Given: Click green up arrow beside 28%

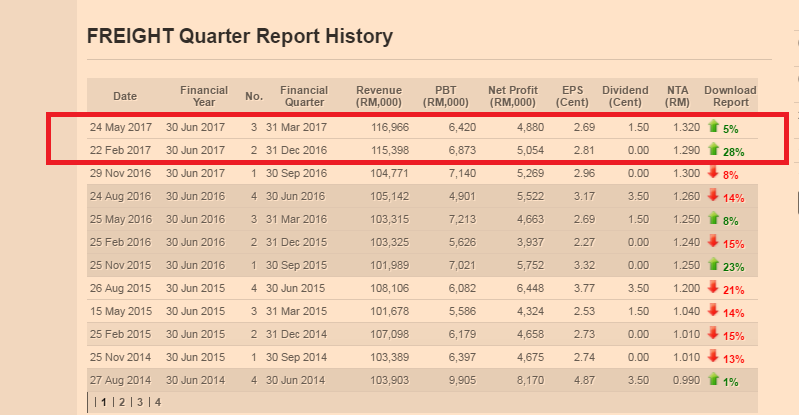Looking at the screenshot, I should click(713, 149).
